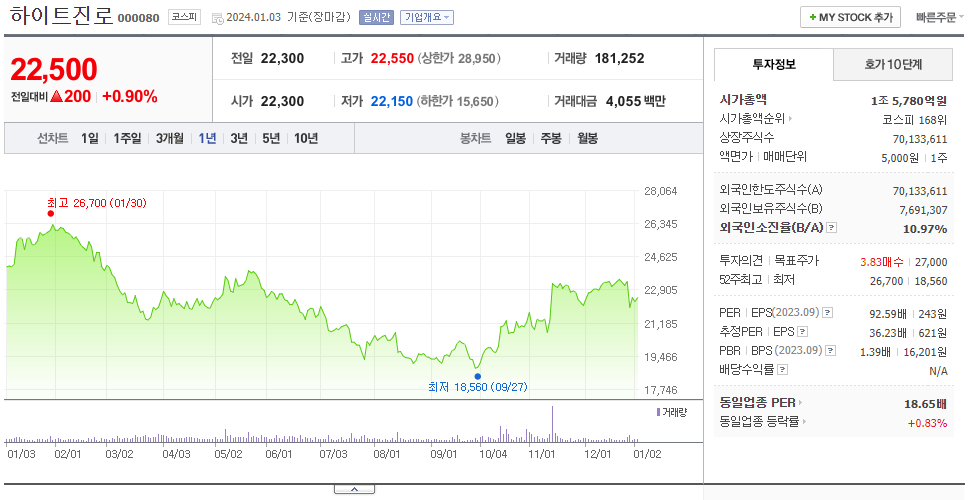Click the 거래량 value 181,252

(619, 59)
